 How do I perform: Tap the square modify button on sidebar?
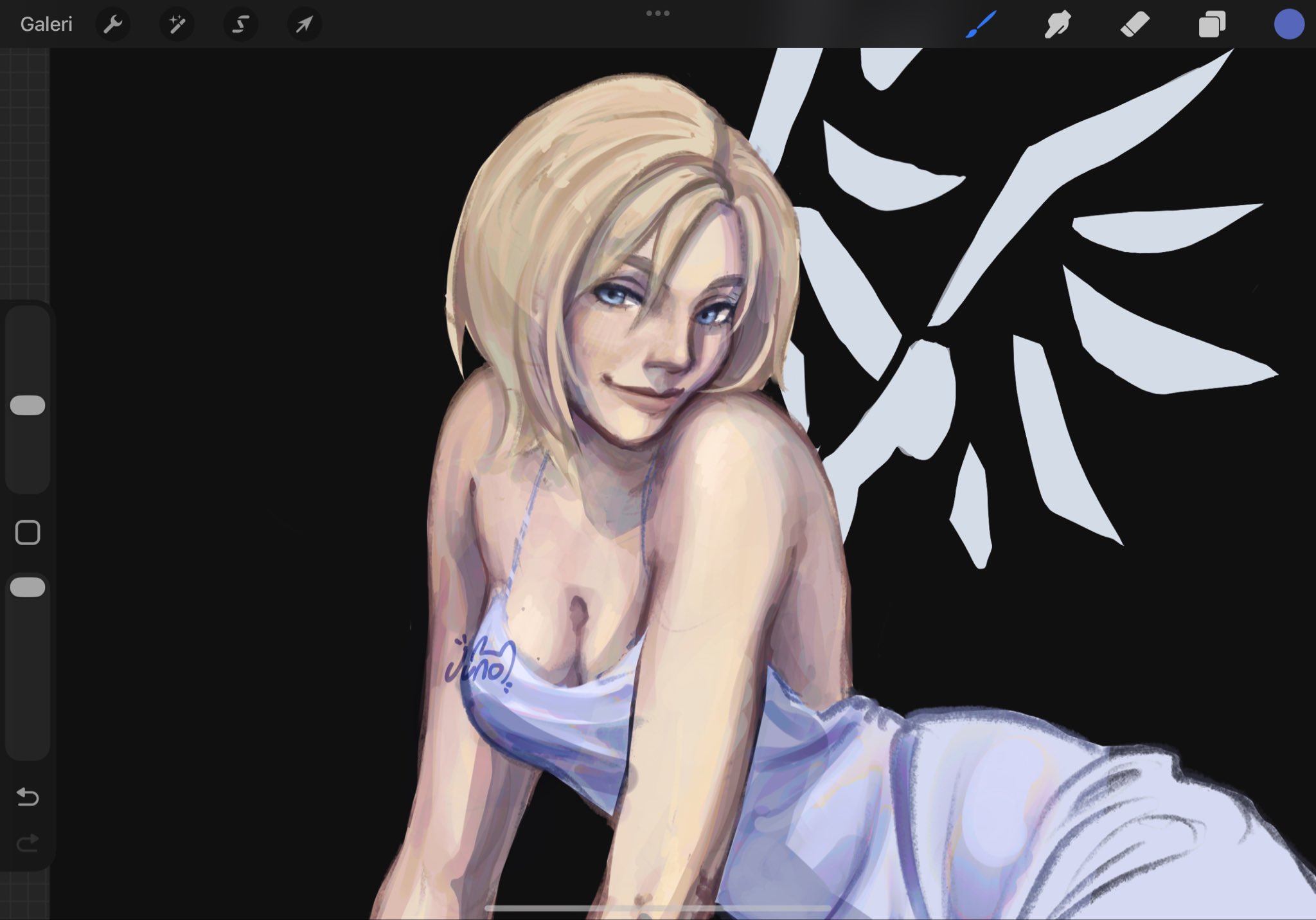point(28,532)
